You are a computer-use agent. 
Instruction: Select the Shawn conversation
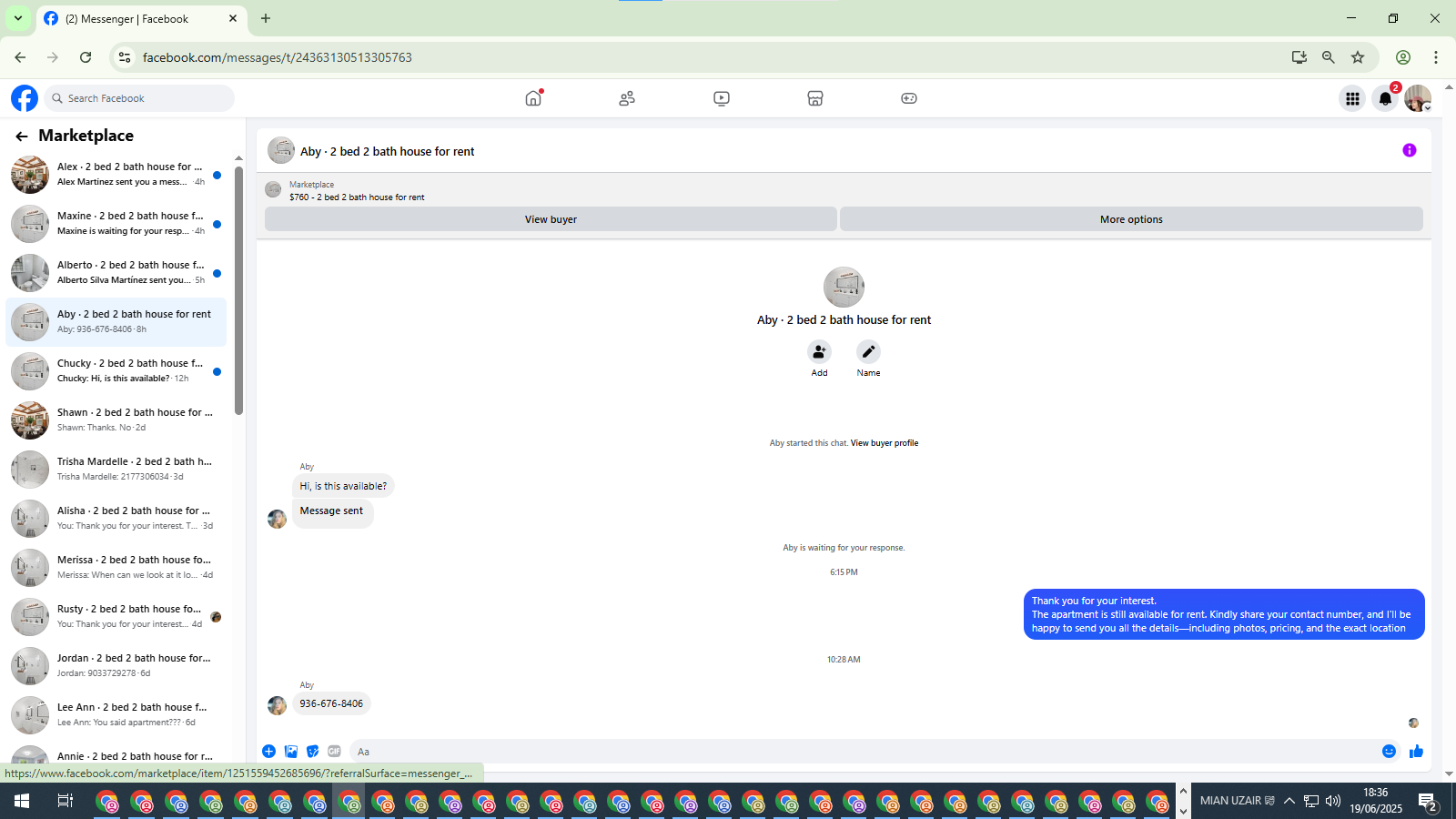point(116,420)
